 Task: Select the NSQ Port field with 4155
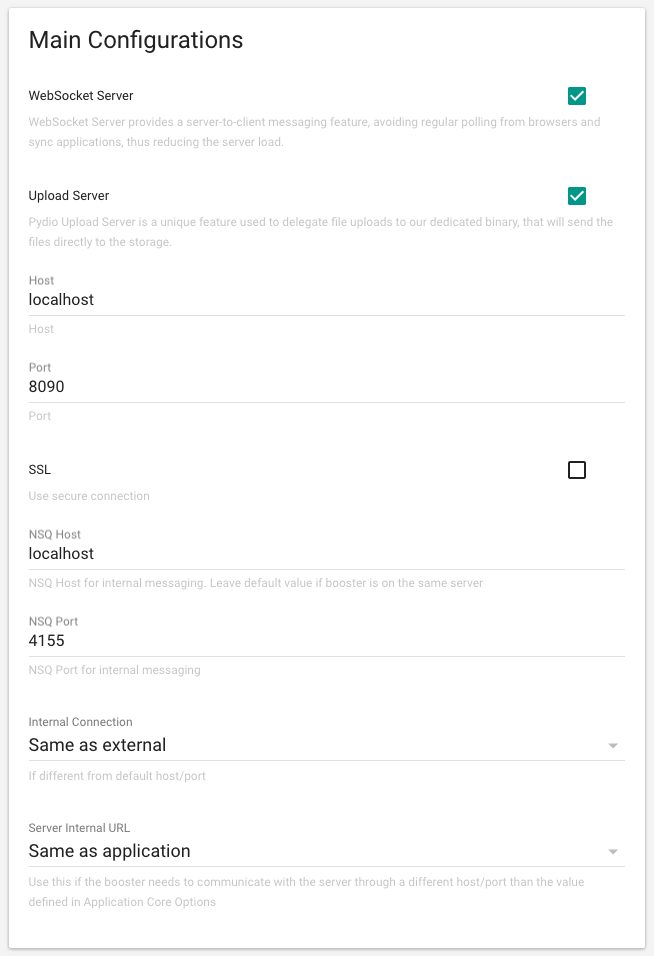coord(327,641)
